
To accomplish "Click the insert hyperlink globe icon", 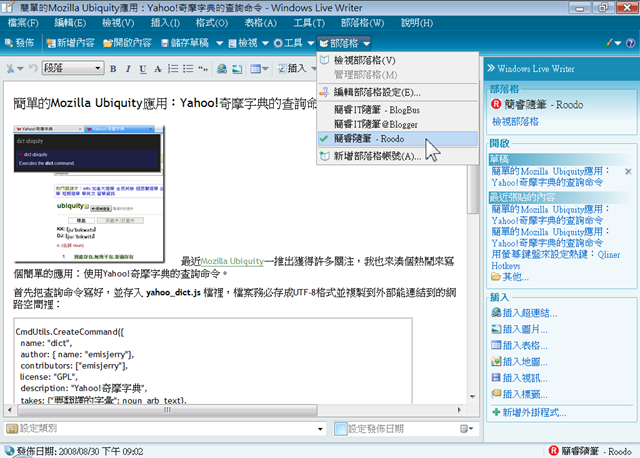I will [222, 69].
